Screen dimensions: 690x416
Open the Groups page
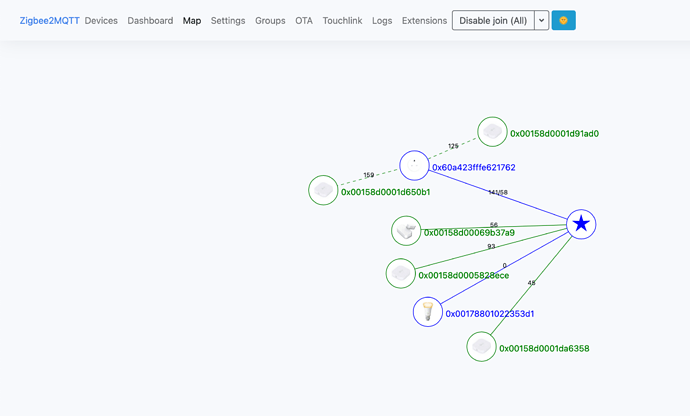click(x=270, y=21)
